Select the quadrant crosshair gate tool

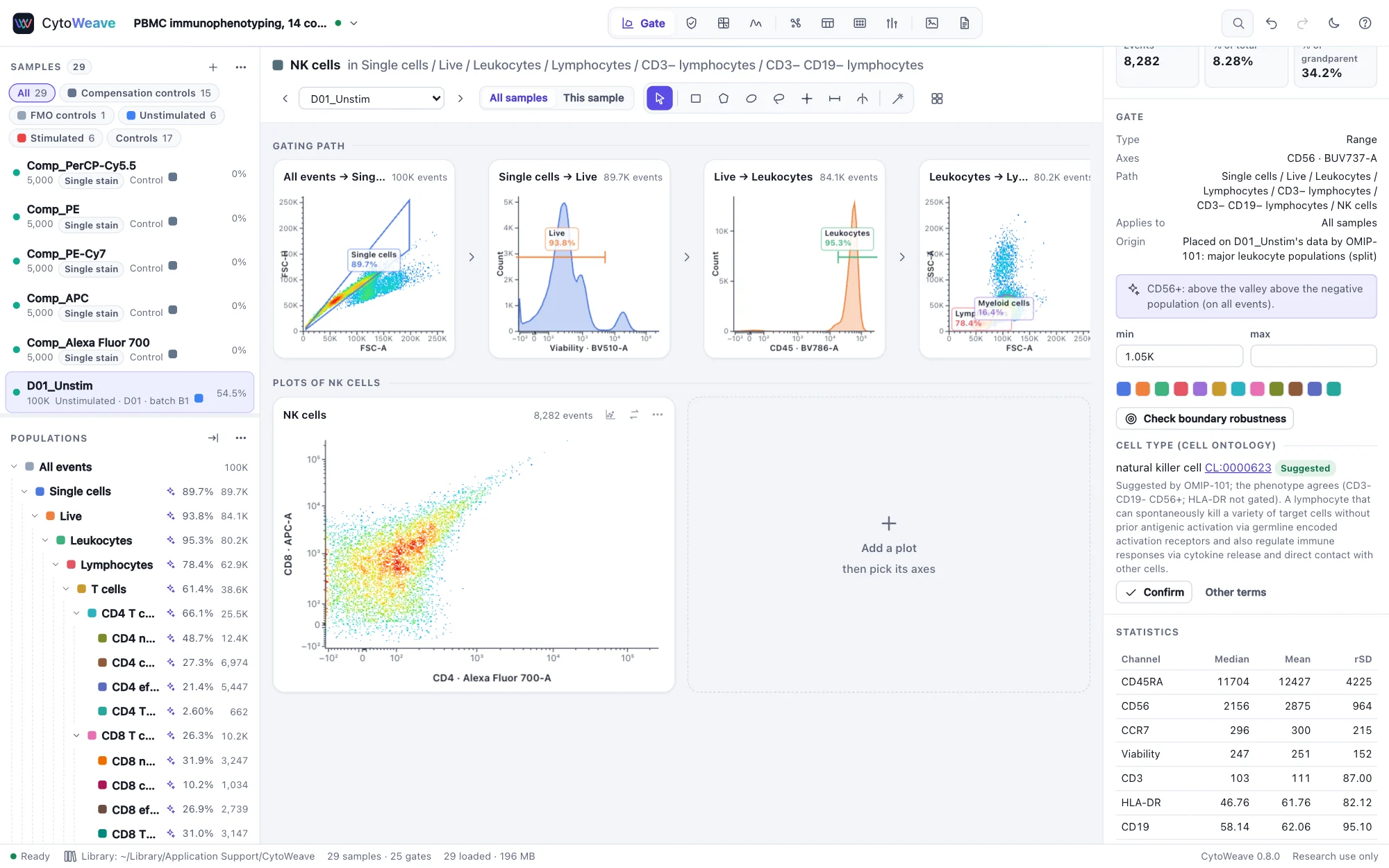point(806,99)
